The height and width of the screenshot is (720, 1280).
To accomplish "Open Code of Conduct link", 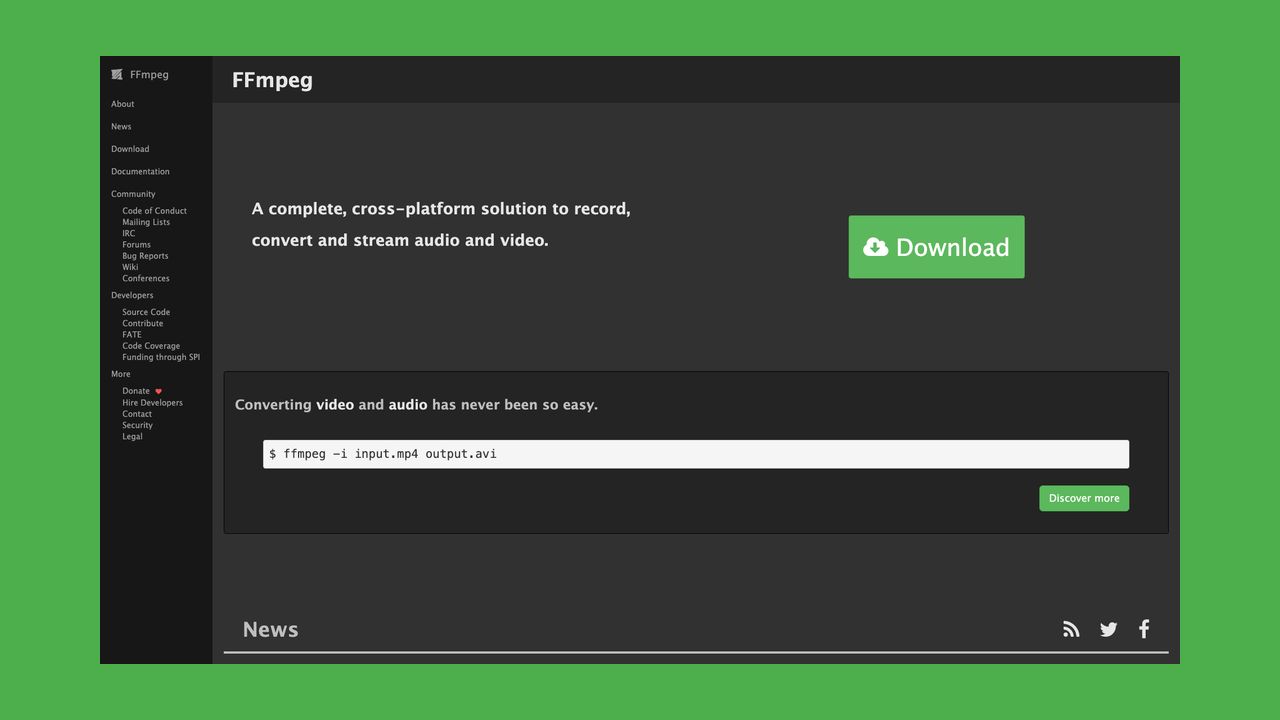I will pos(154,211).
